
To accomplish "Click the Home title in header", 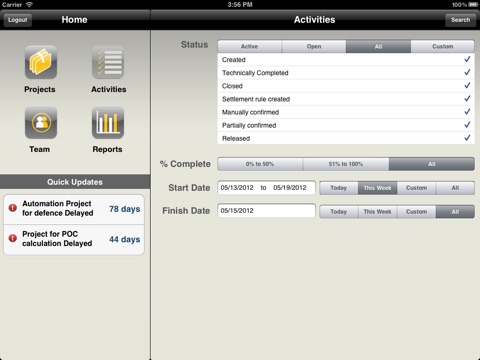I will click(74, 20).
